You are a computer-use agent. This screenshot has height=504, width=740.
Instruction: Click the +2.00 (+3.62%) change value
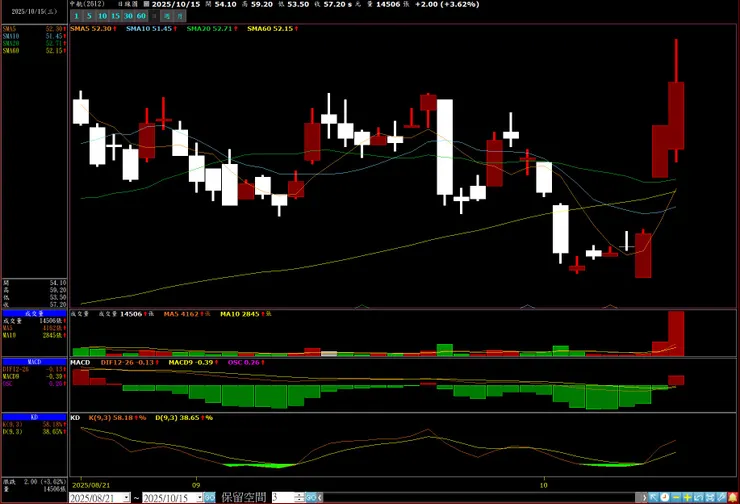coord(447,4)
